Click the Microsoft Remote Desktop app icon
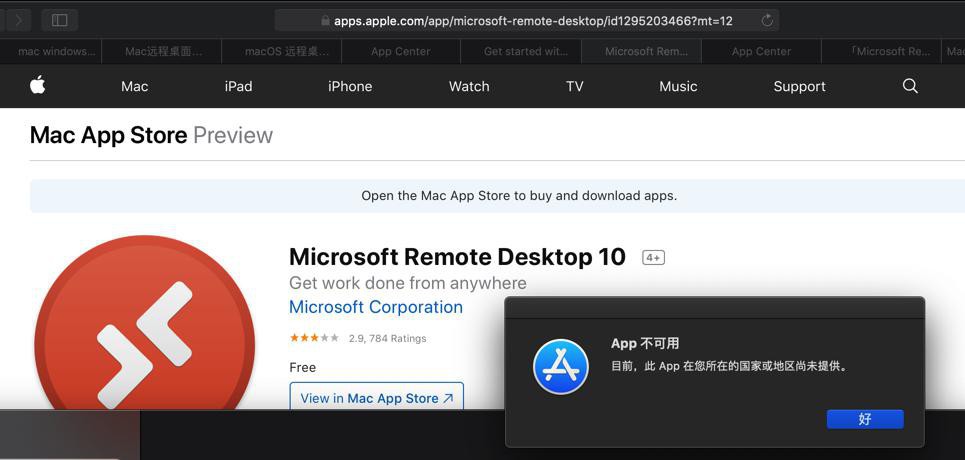965x460 pixels. (x=145, y=323)
